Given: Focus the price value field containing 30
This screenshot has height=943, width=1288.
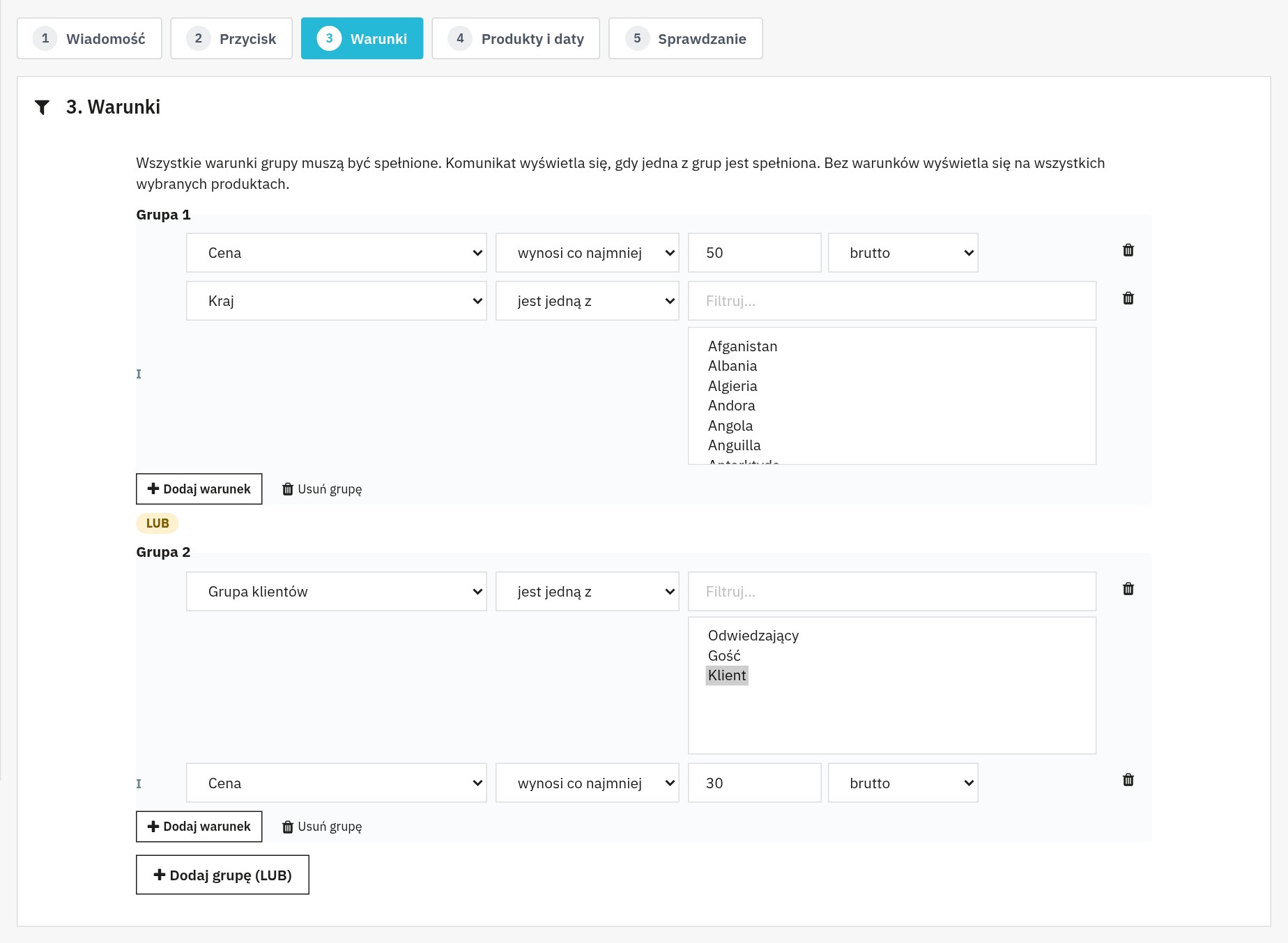Looking at the screenshot, I should point(755,783).
